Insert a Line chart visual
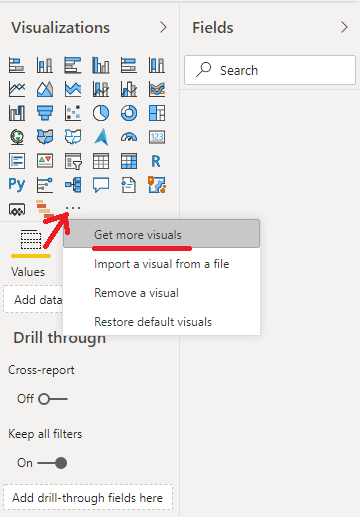 click(x=17, y=89)
